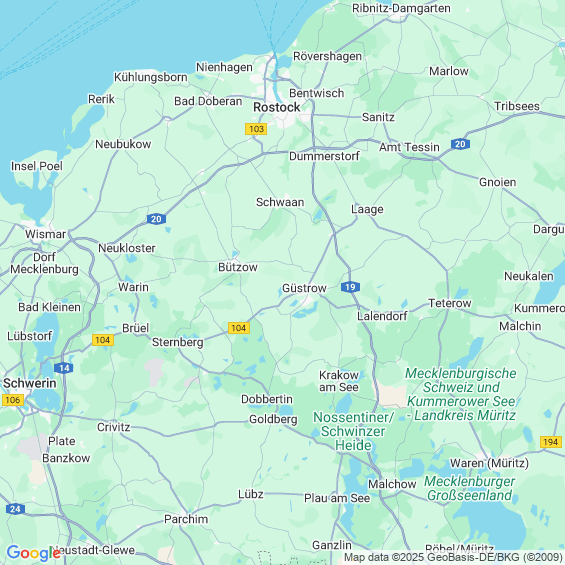Screen dimensions: 565x565
Task: Click the A20 shield near Amt Tessin
Action: (460, 144)
